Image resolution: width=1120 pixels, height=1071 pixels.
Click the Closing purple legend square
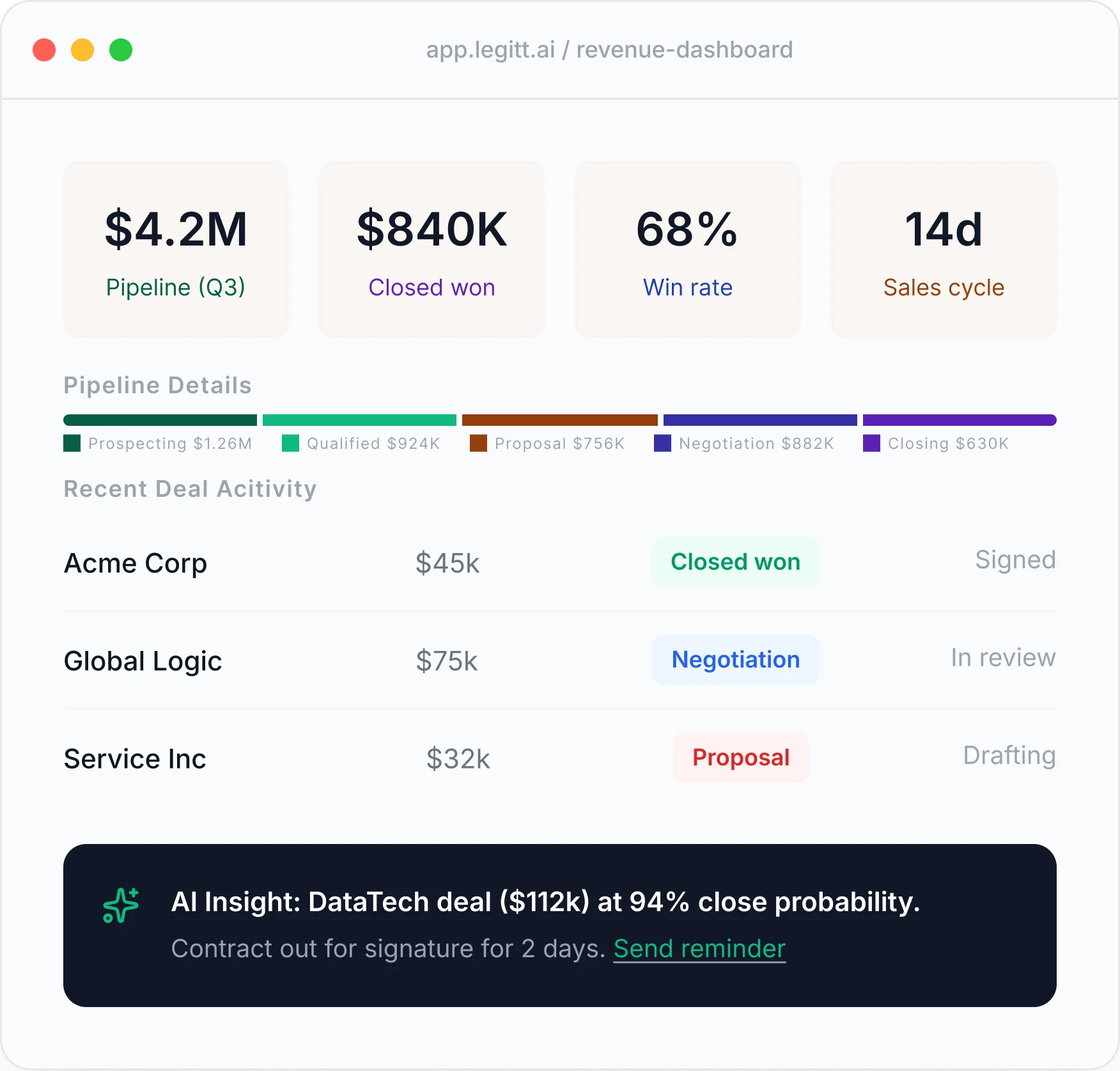click(x=871, y=443)
